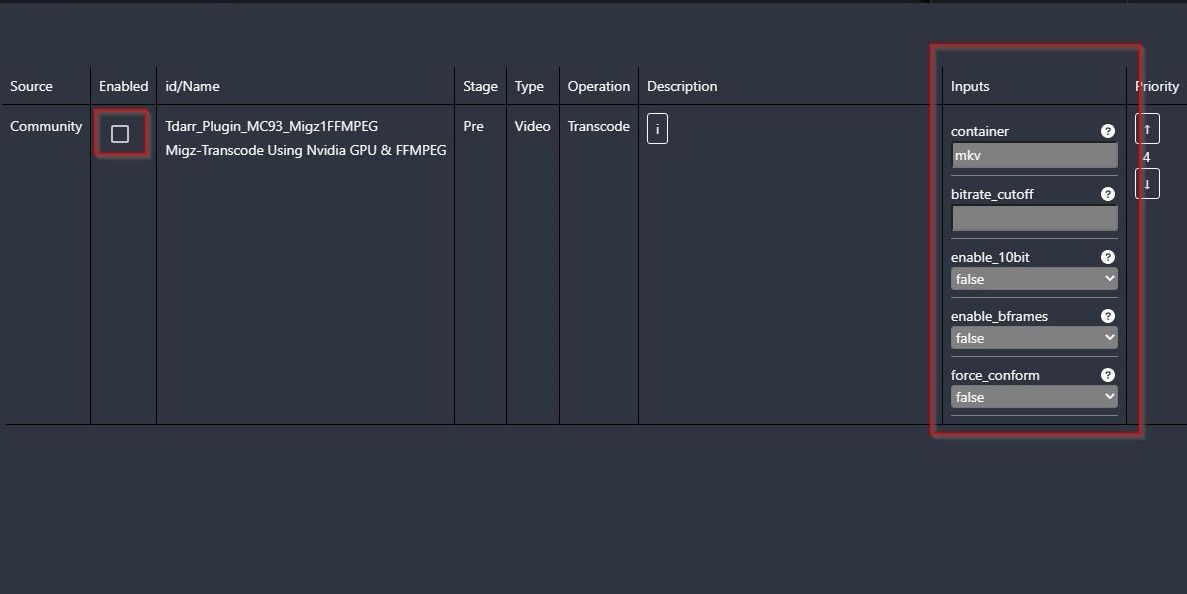This screenshot has height=594, width=1187.
Task: Lower the plugin priority with the down arrow
Action: pyautogui.click(x=1146, y=183)
